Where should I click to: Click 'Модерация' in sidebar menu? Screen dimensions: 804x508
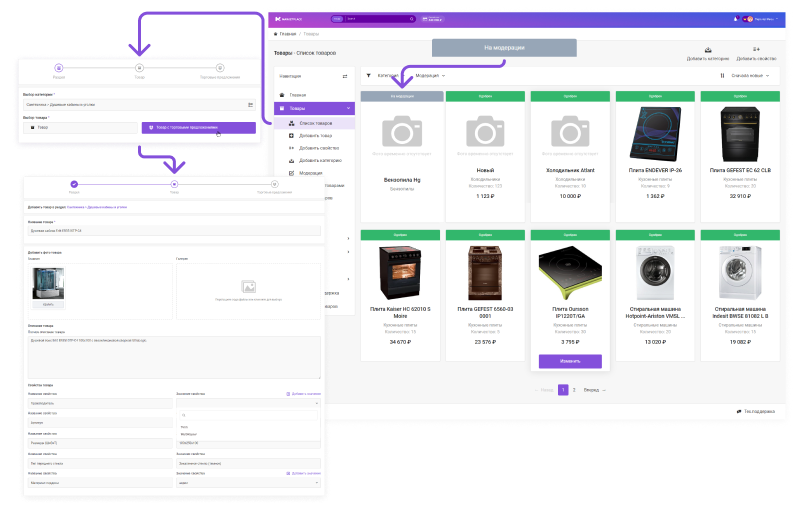pyautogui.click(x=311, y=172)
